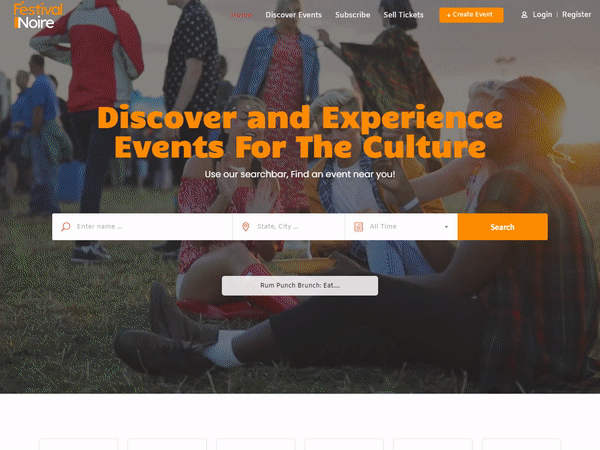Open the Login link

point(542,15)
